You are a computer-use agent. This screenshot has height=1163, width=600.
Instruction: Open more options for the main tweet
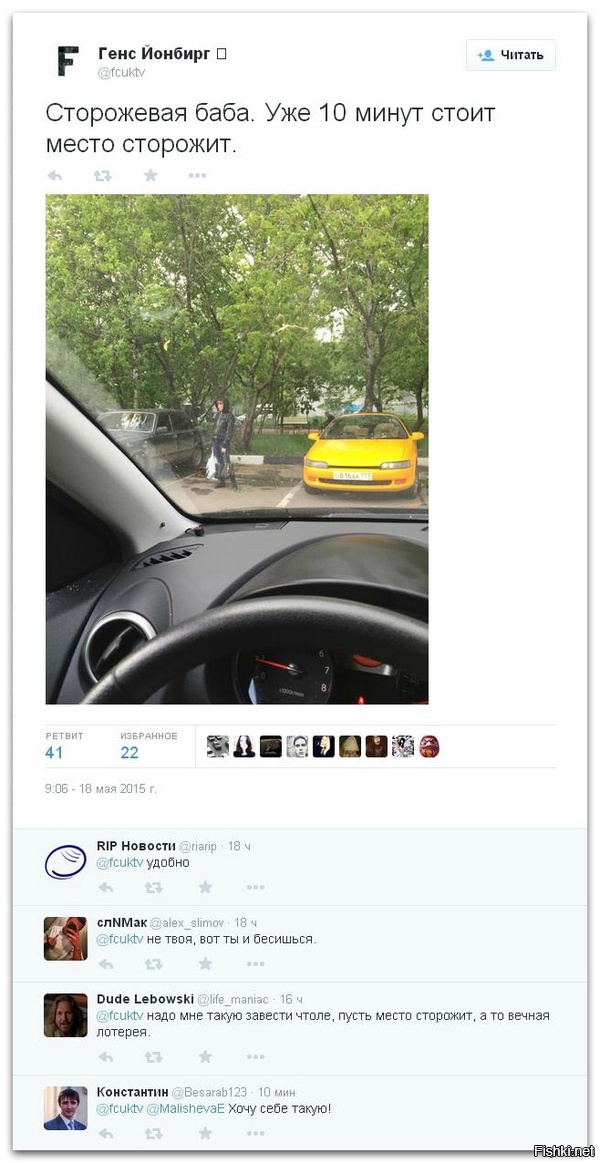click(197, 176)
